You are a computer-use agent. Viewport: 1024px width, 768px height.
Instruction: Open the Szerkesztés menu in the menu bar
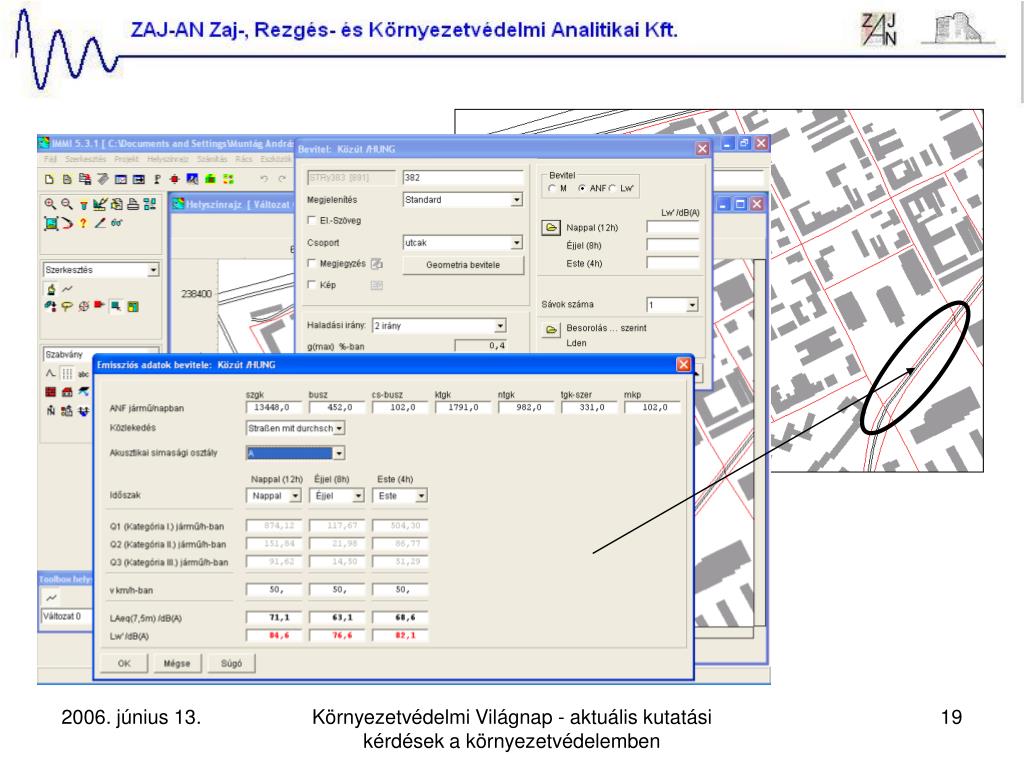pos(85,159)
